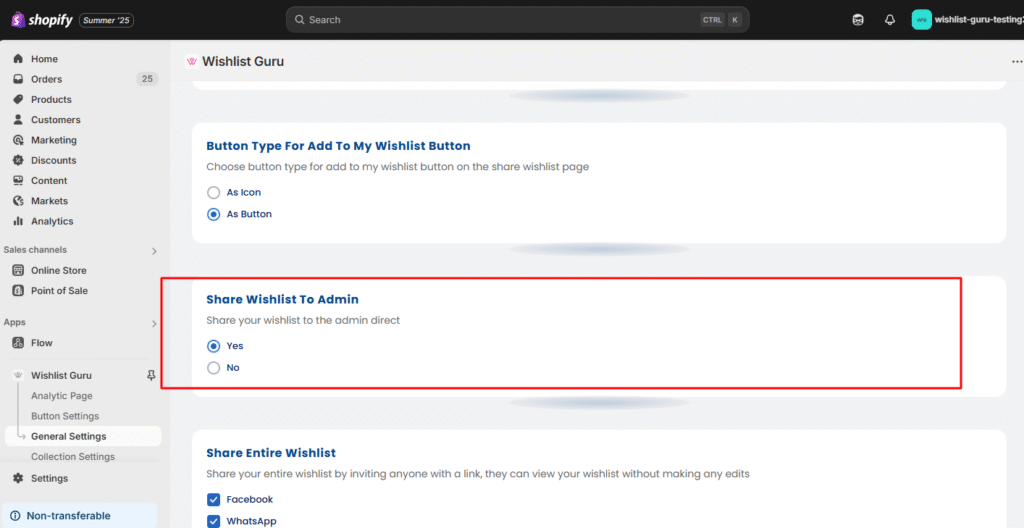Click the Point of Sale icon
Image resolution: width=1024 pixels, height=528 pixels.
coord(18,291)
